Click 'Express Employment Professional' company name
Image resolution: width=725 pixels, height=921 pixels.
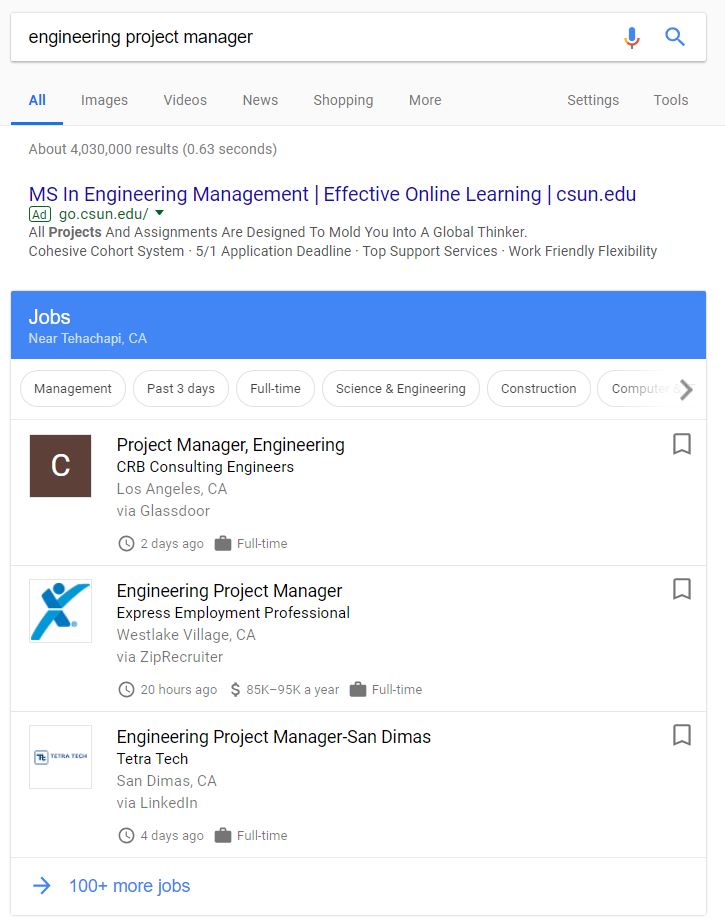[x=233, y=613]
